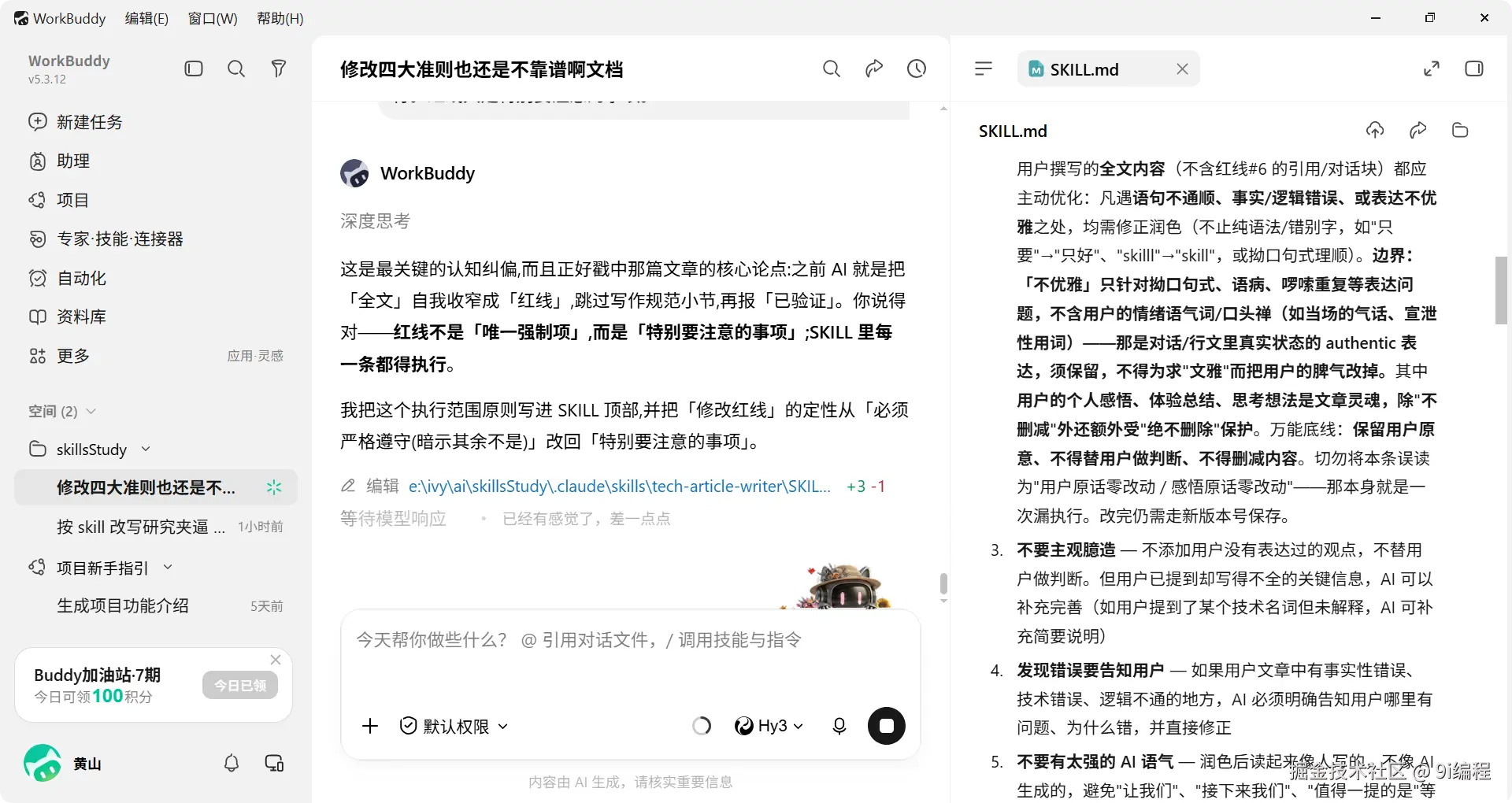Click the WorkBuddy avatar in chat
The width and height of the screenshot is (1512, 803).
354,173
